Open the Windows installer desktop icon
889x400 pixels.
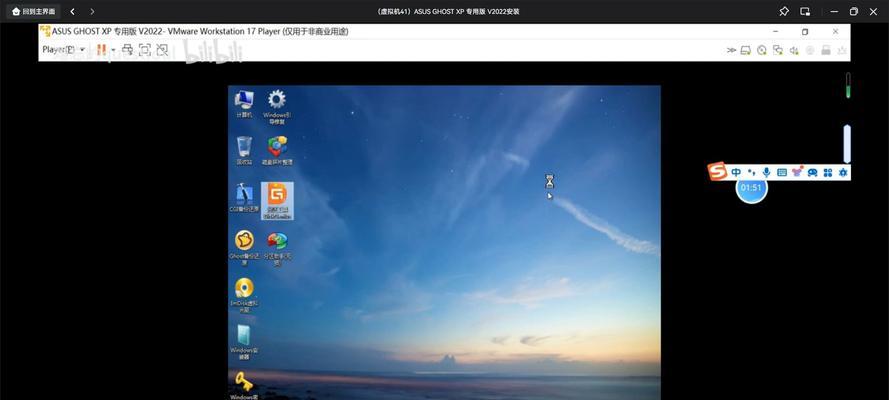(x=244, y=342)
